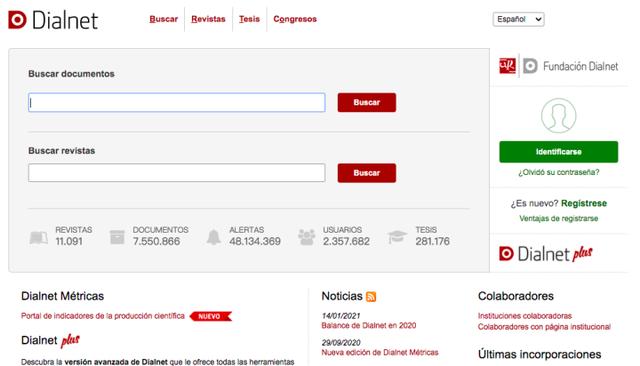
Task: Open the Revistas menu item
Action: click(x=208, y=19)
